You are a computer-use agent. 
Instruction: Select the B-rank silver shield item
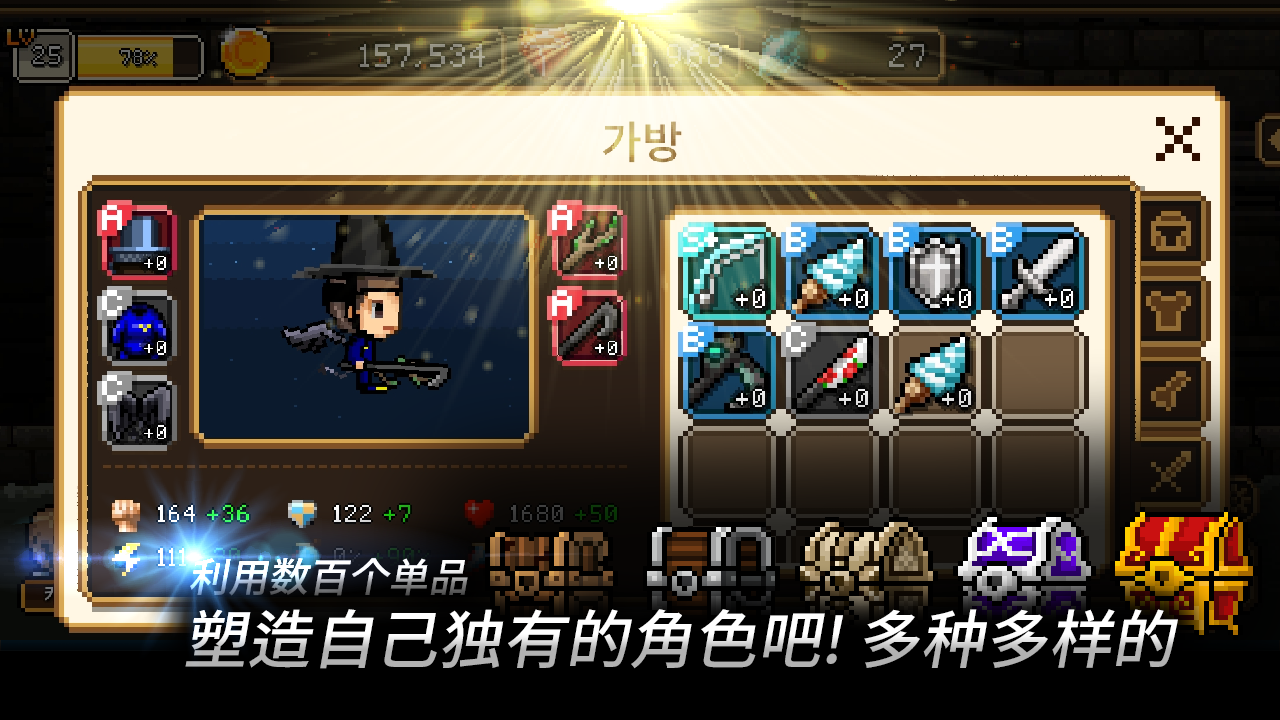[x=934, y=271]
